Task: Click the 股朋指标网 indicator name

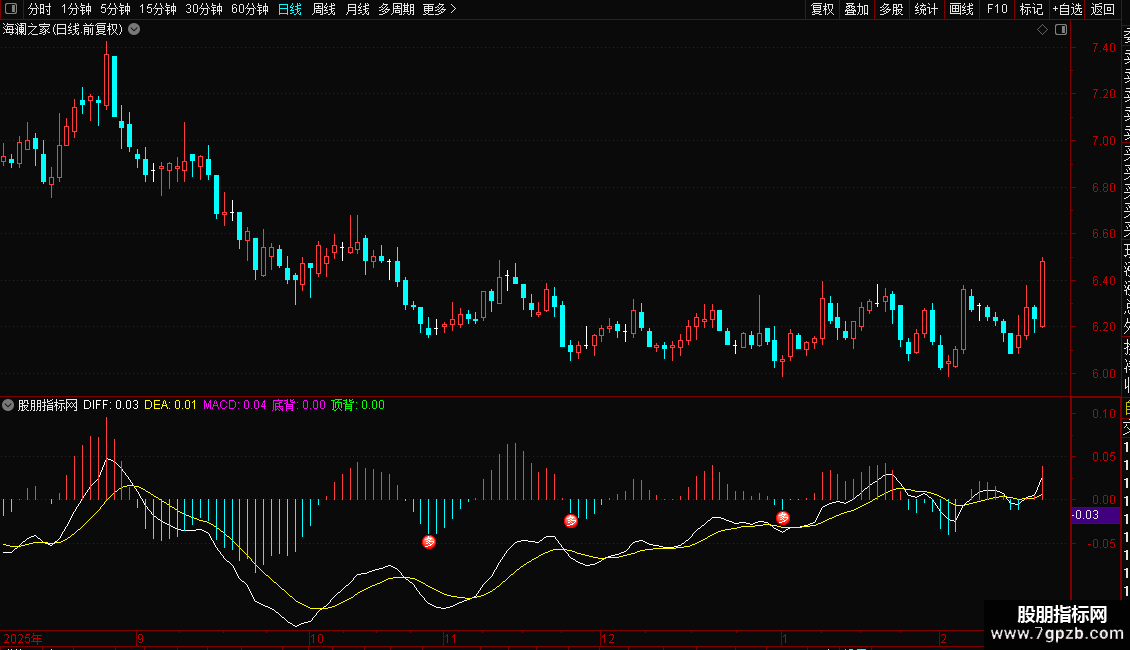Action: 48,405
